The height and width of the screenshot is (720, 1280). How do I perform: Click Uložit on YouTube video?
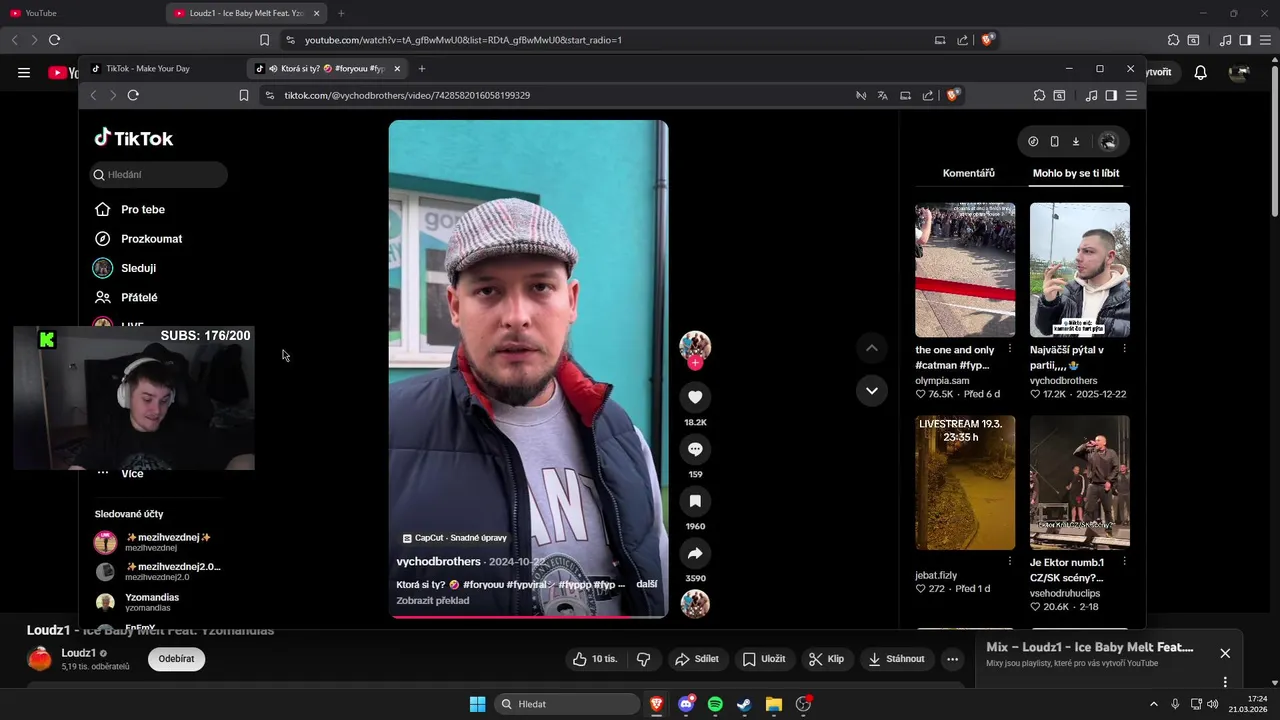(x=764, y=659)
